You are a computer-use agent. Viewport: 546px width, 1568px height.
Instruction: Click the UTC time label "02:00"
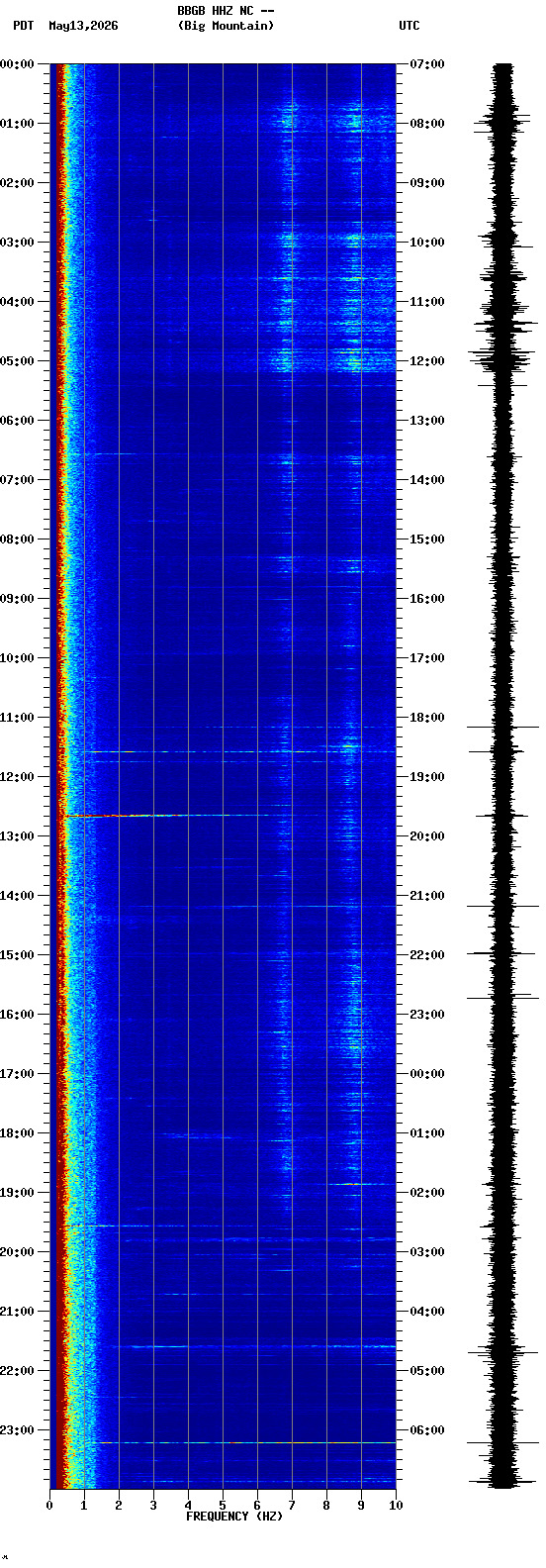point(427,1193)
